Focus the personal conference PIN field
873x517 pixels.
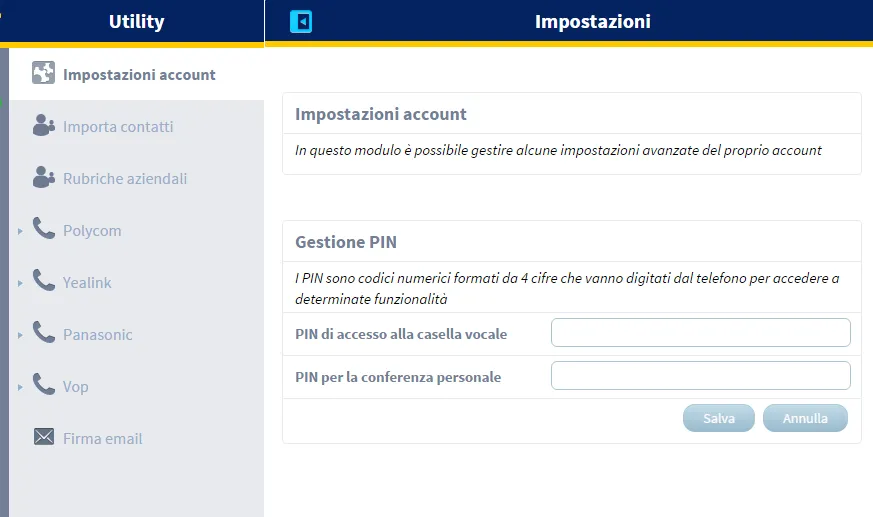(700, 376)
